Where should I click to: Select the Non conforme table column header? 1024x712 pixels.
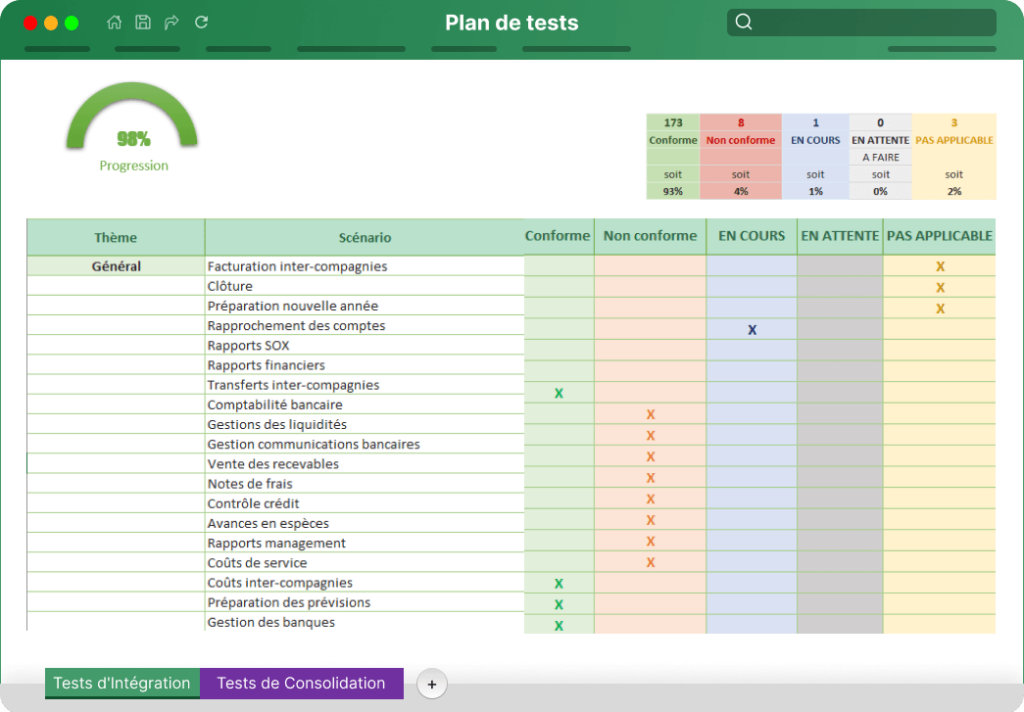[650, 236]
